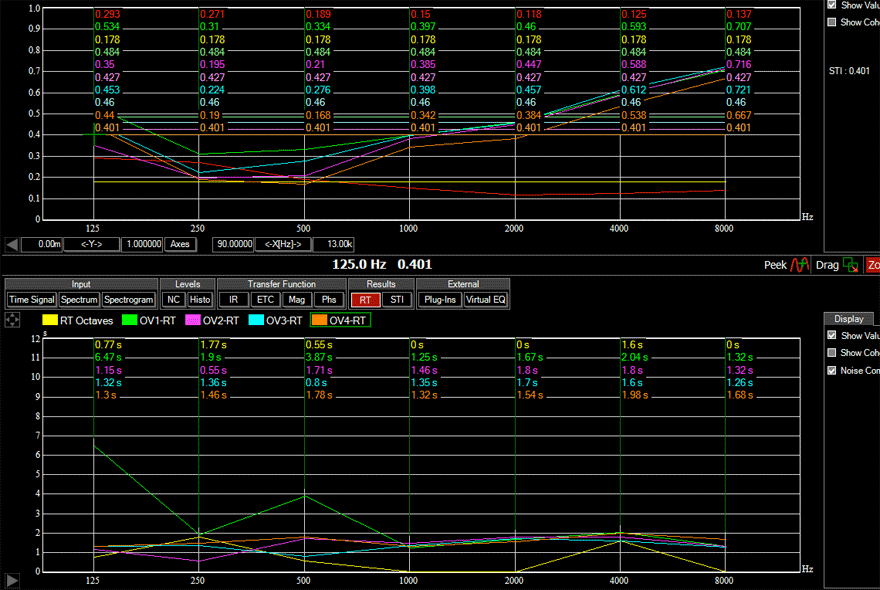880x590 pixels.
Task: Click the Axes button
Action: (x=180, y=244)
